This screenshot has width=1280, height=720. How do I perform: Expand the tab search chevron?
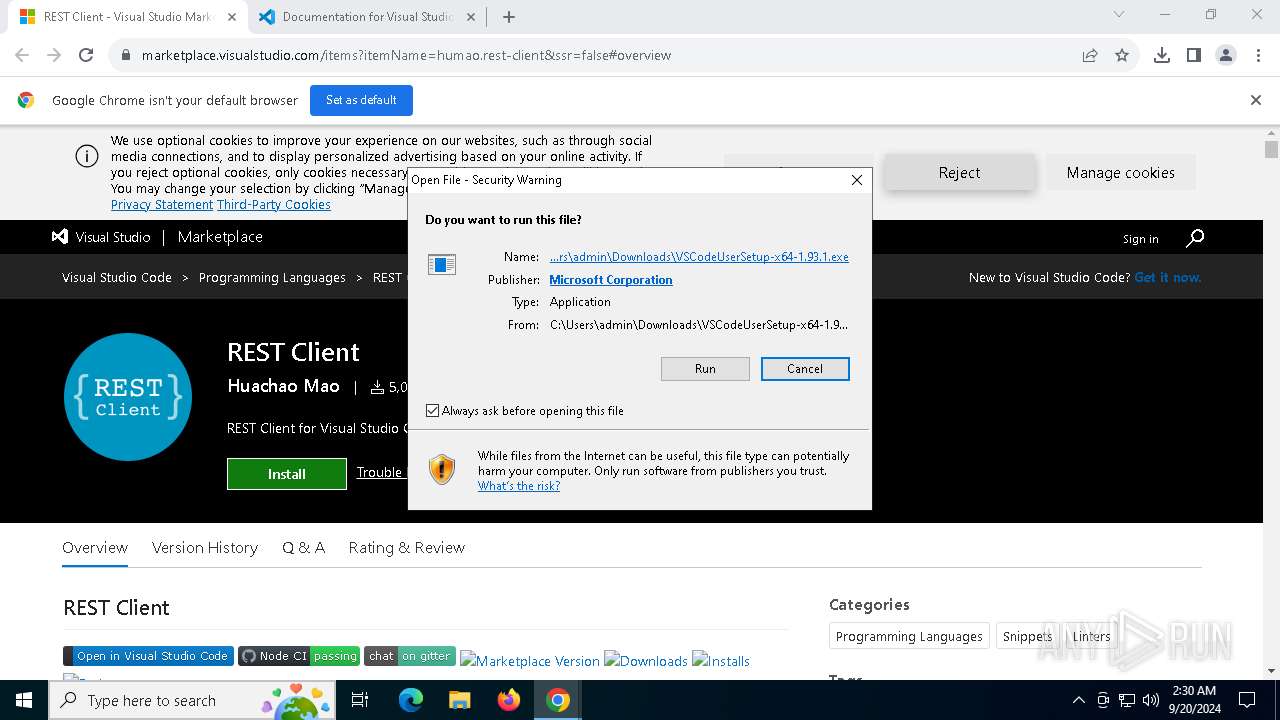click(x=1119, y=15)
